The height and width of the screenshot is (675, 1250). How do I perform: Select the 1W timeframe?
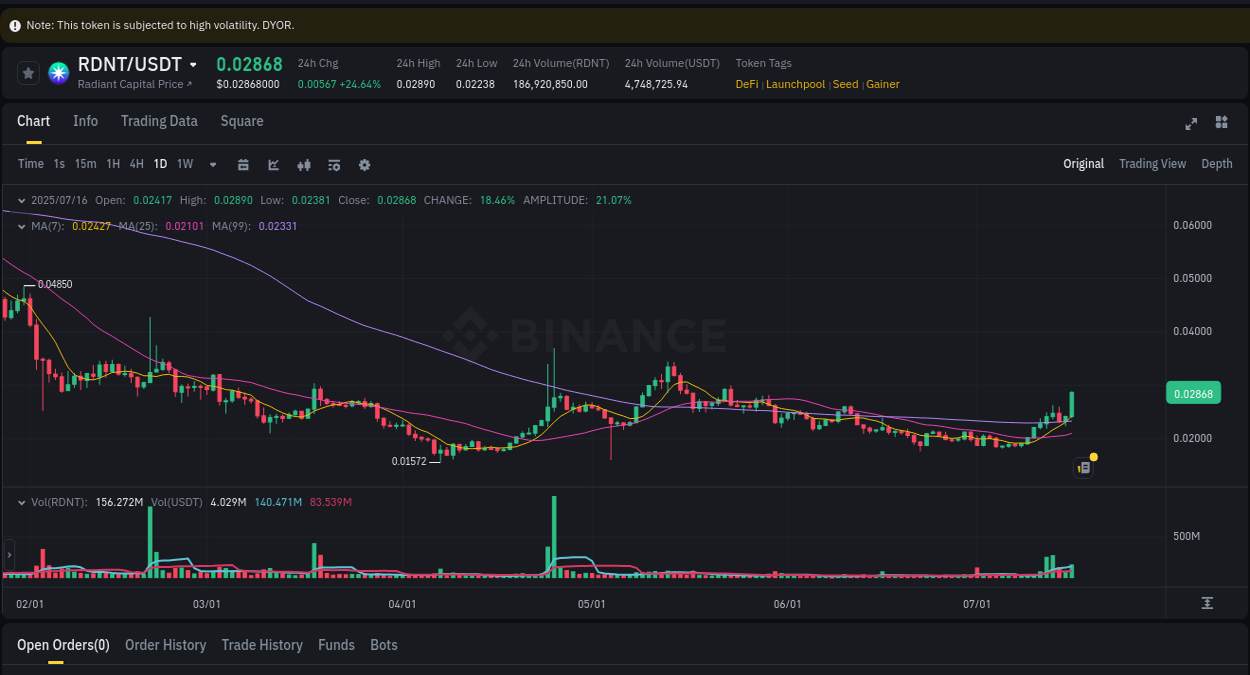pyautogui.click(x=184, y=164)
